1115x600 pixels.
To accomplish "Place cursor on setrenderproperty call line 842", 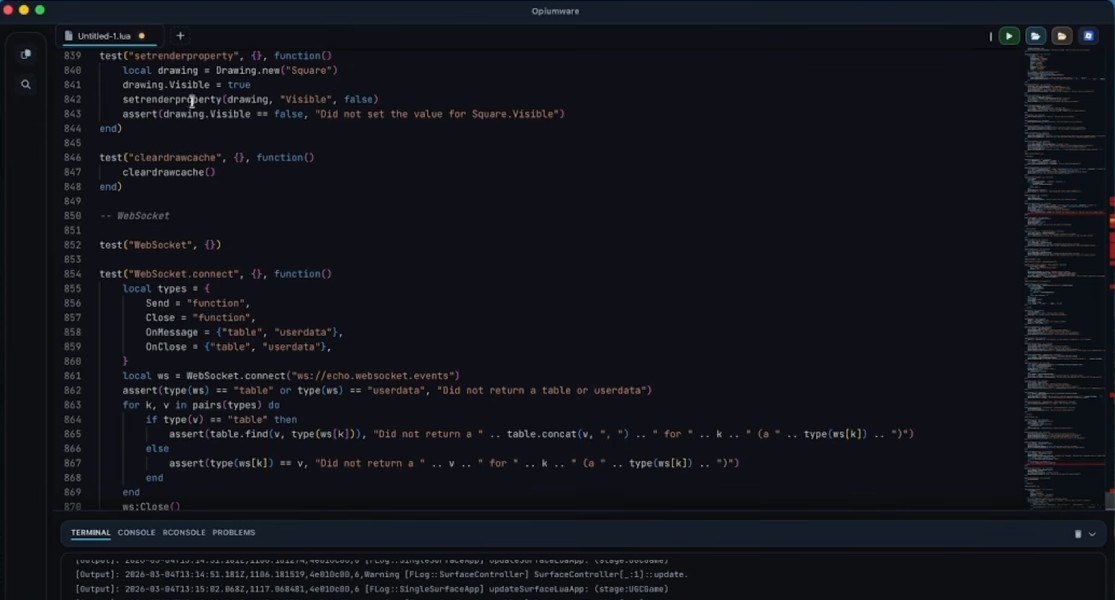I will pos(250,100).
